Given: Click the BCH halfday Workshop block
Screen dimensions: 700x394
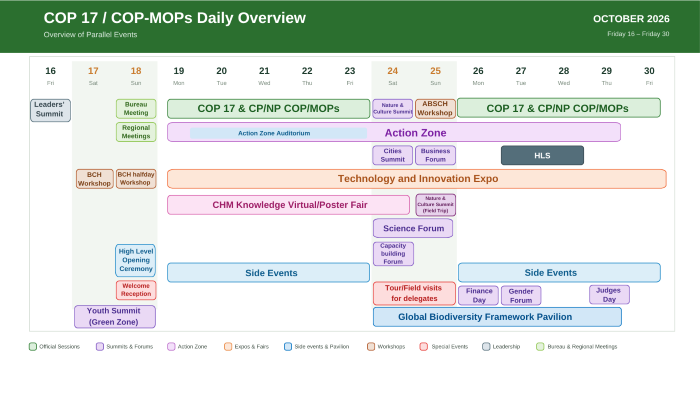Looking at the screenshot, I should 136,179.
